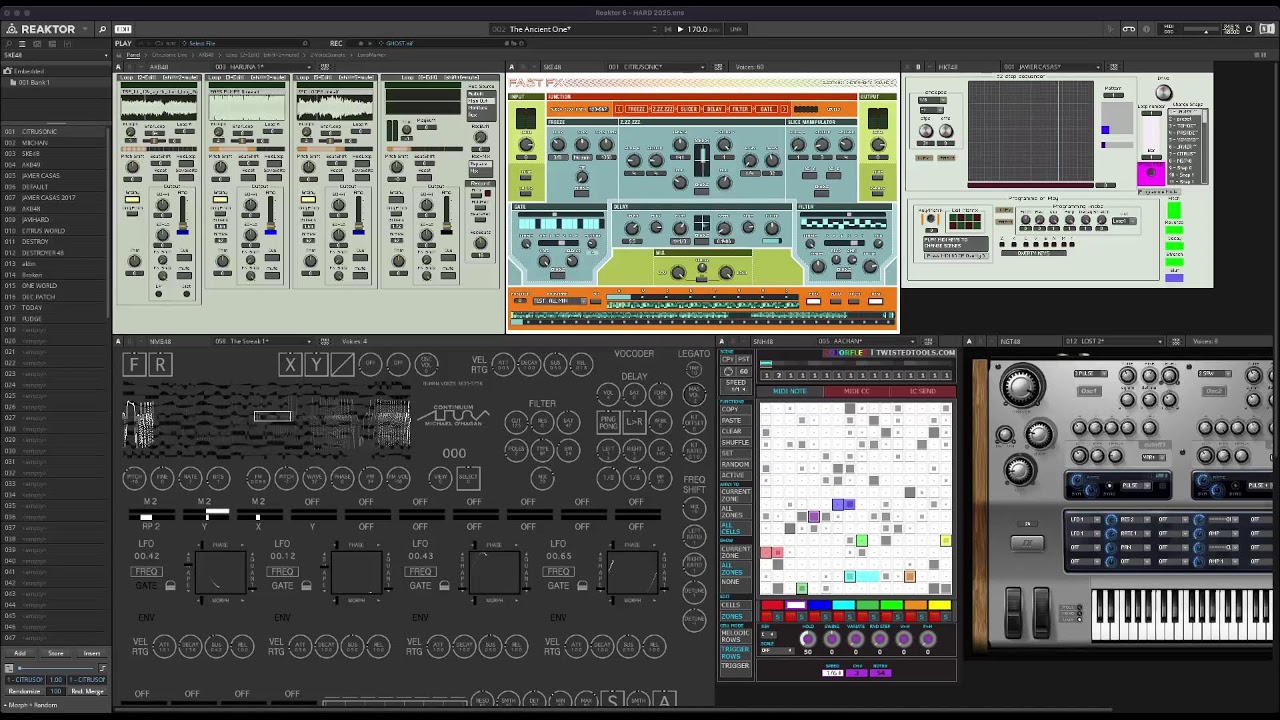Open SKE48 preset dropdown 001 CITRUSONIC
The height and width of the screenshot is (720, 1280).
click(657, 67)
